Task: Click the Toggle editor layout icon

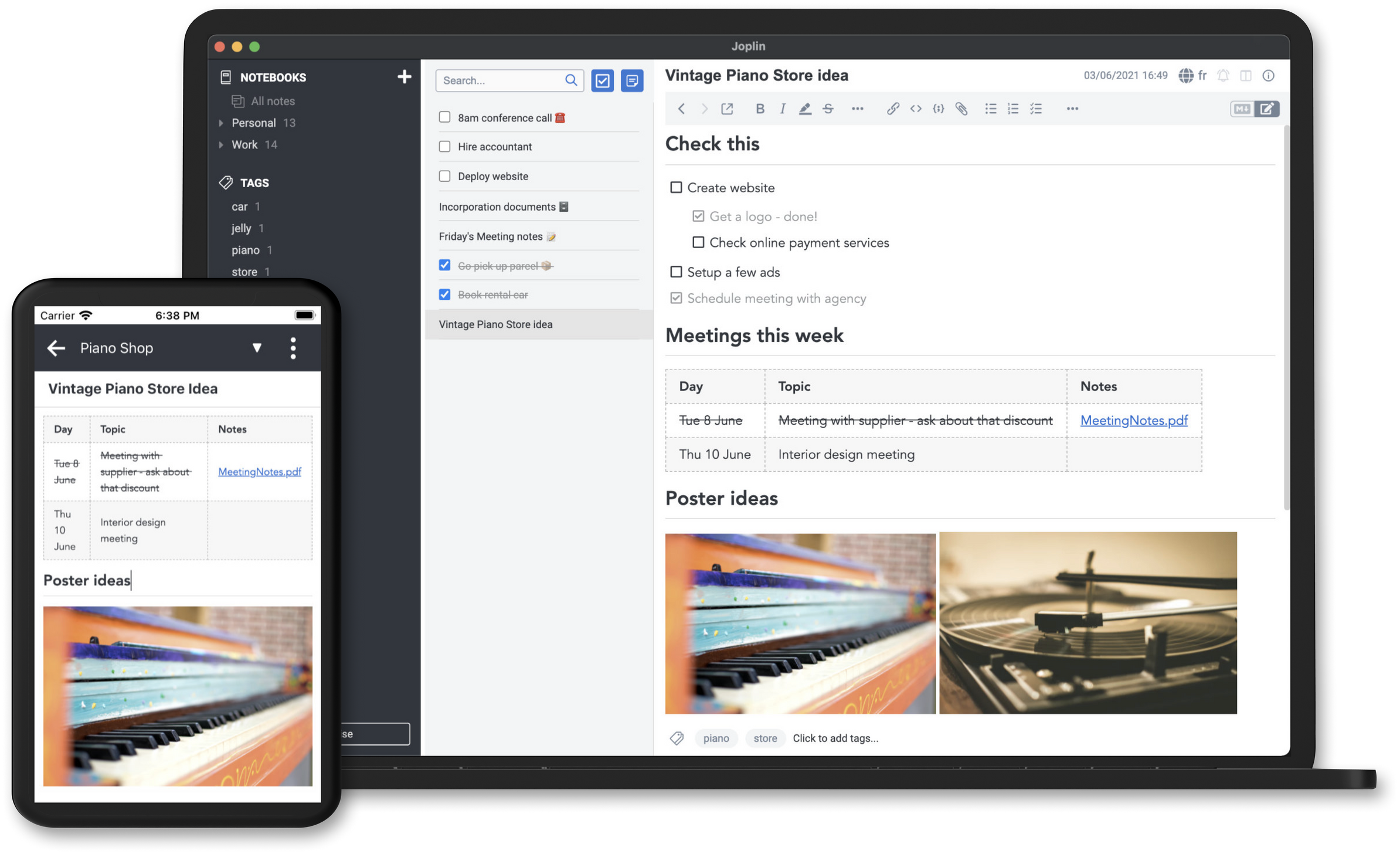Action: pyautogui.click(x=1268, y=108)
